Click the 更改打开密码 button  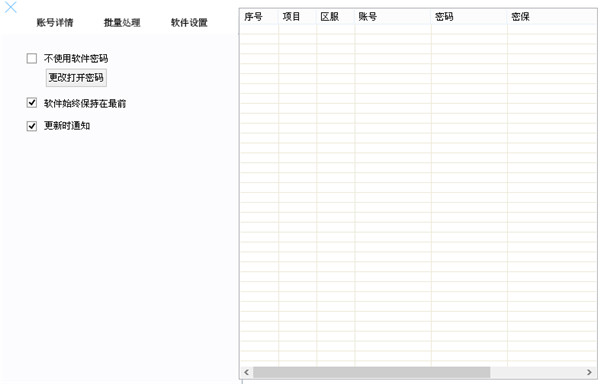coord(76,78)
